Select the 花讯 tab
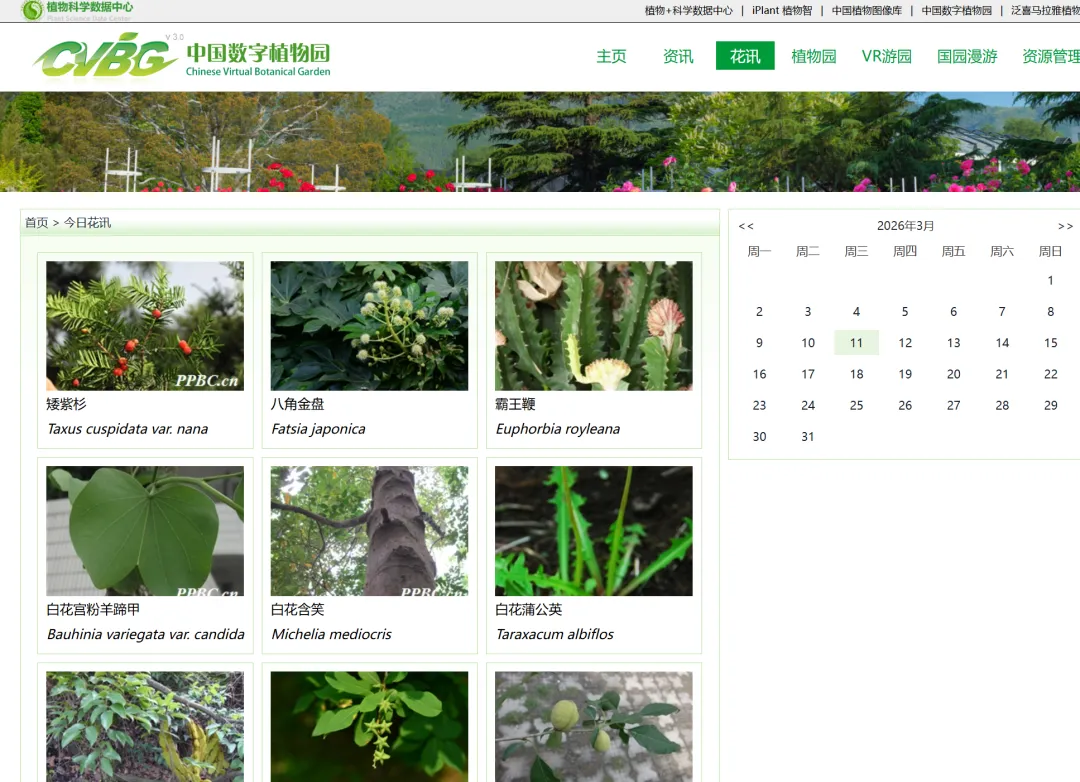Screen dimensions: 1080x782 (745, 56)
